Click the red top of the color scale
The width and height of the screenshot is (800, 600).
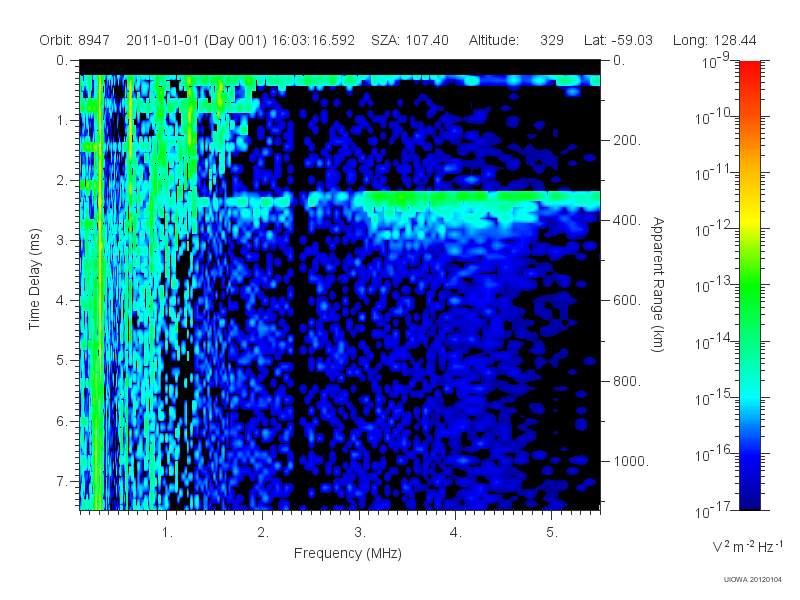(749, 69)
